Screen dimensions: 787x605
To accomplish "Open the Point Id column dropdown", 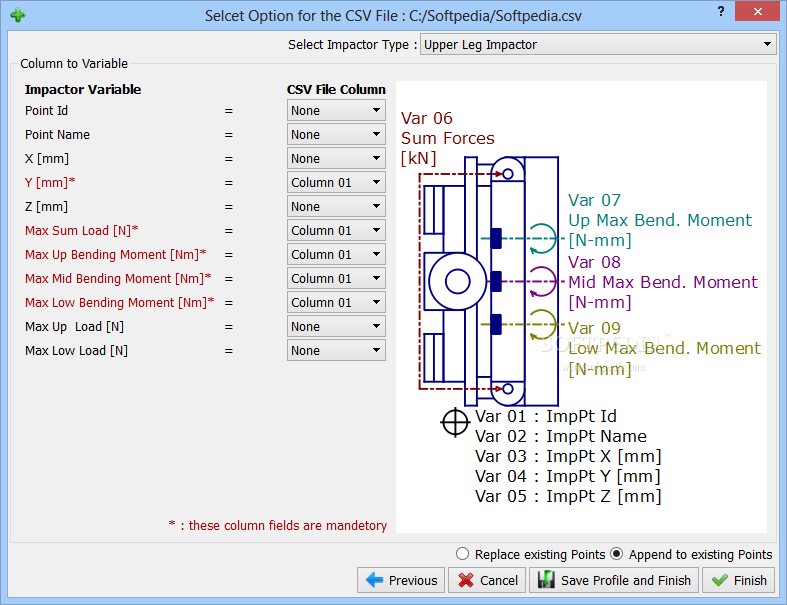I will pyautogui.click(x=336, y=110).
